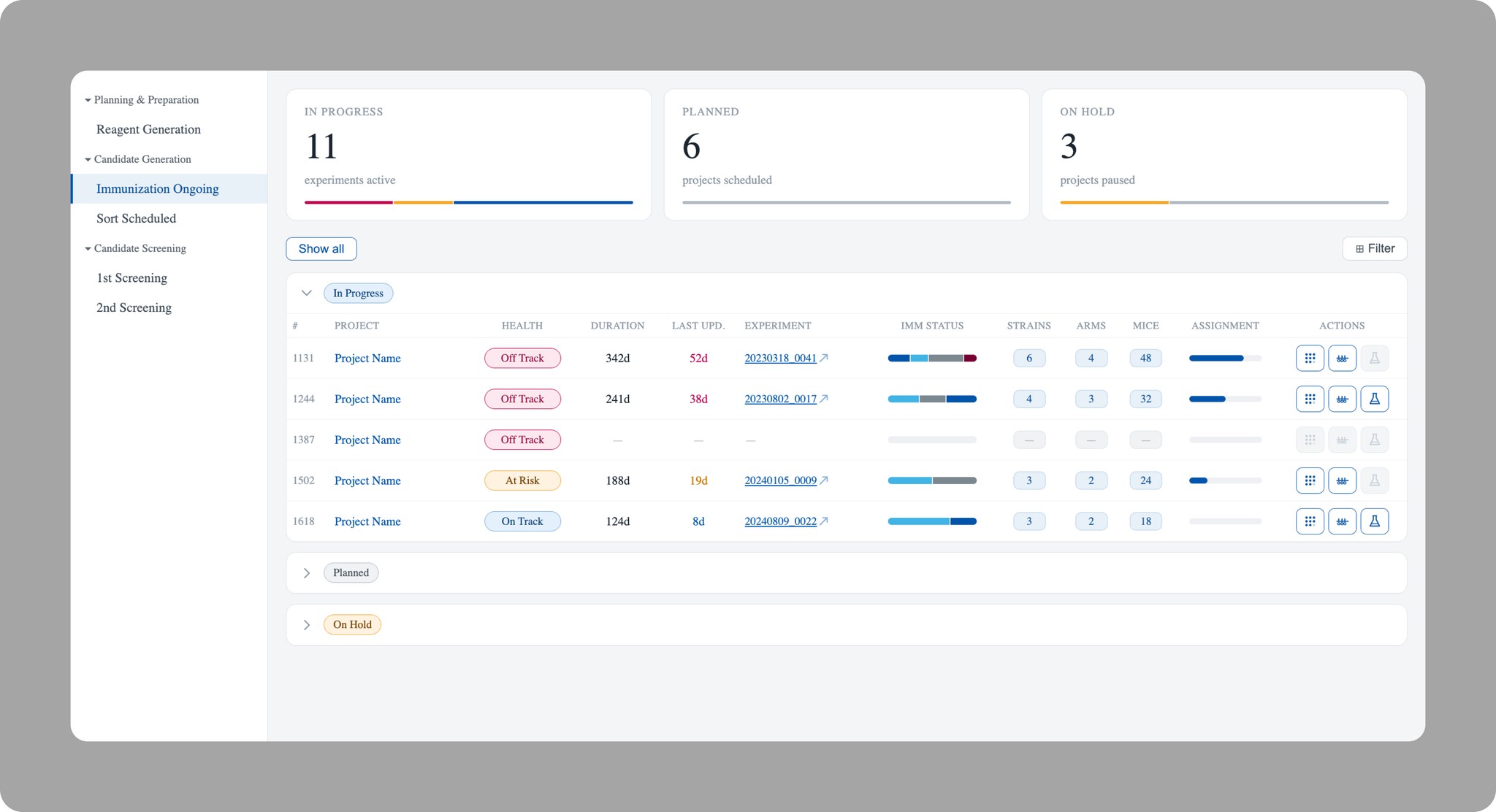The height and width of the screenshot is (812, 1496).
Task: Click duration 124d in row 1618
Action: pos(617,521)
